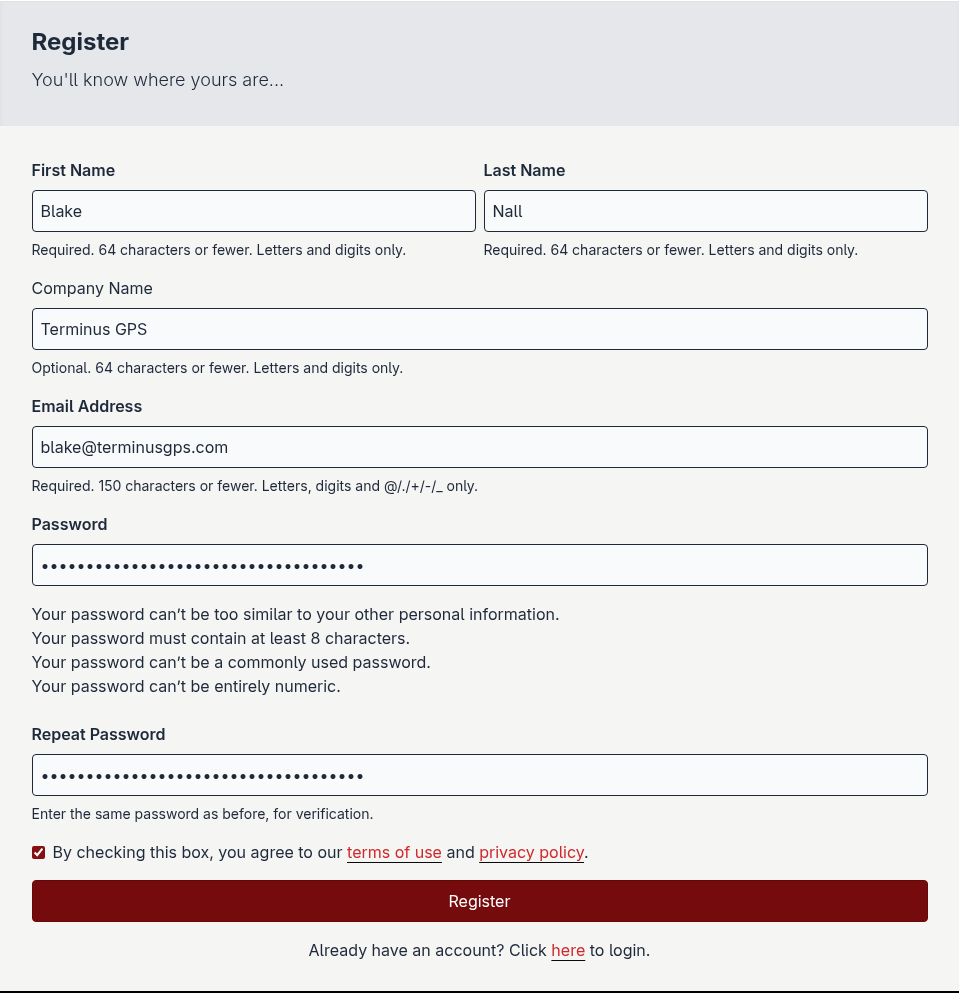Click inside the Last Name field
The image size is (959, 993).
click(x=705, y=211)
